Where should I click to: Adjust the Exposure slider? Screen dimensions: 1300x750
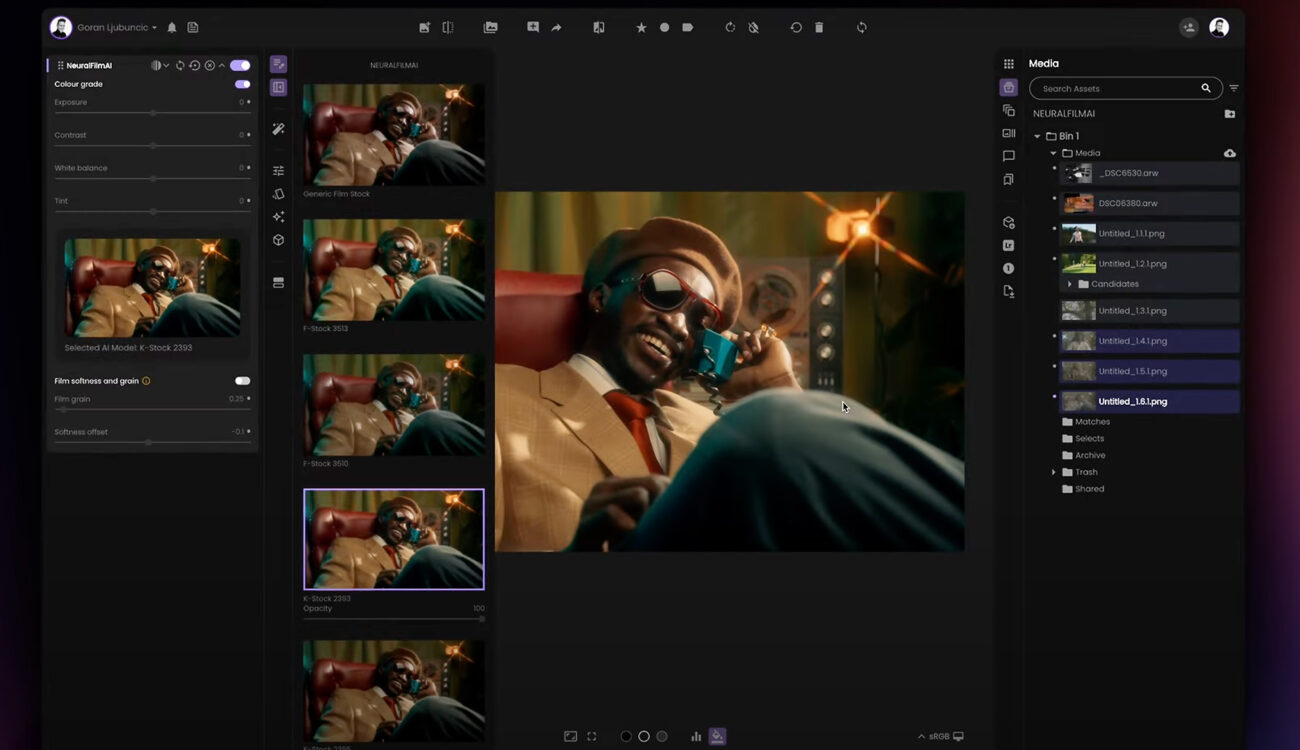(152, 113)
